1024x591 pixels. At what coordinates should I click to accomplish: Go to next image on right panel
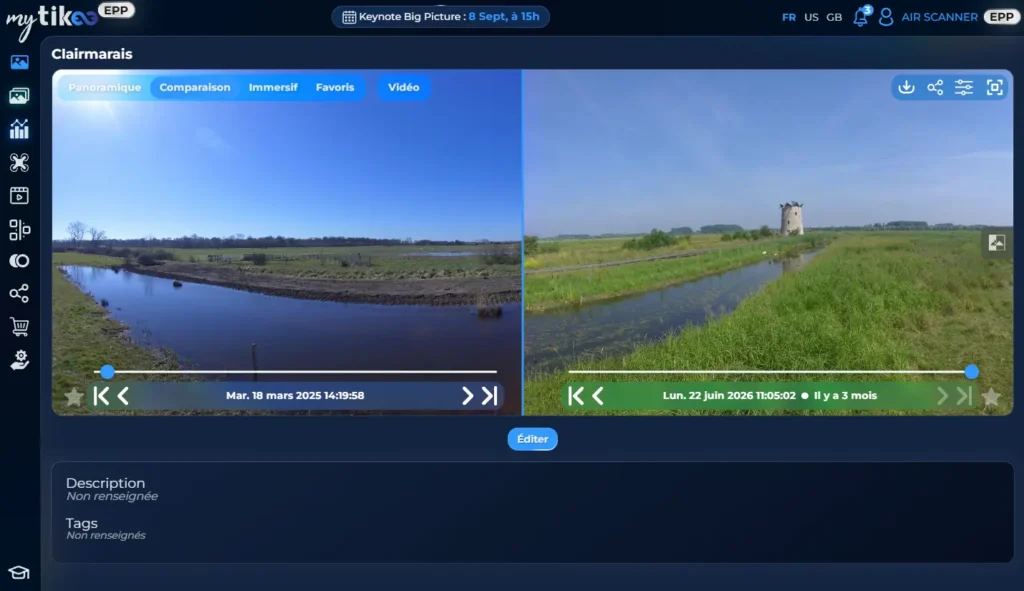942,396
